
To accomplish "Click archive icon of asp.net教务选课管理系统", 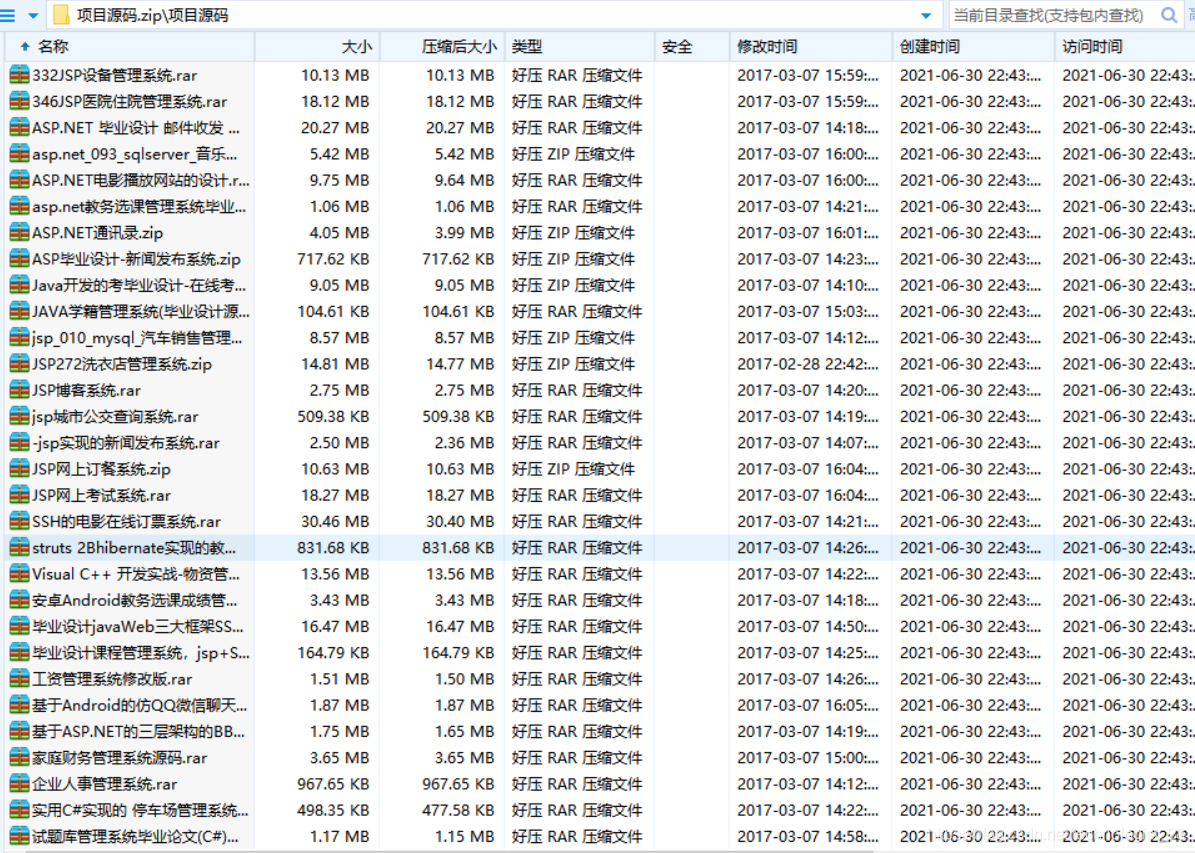I will coord(19,207).
